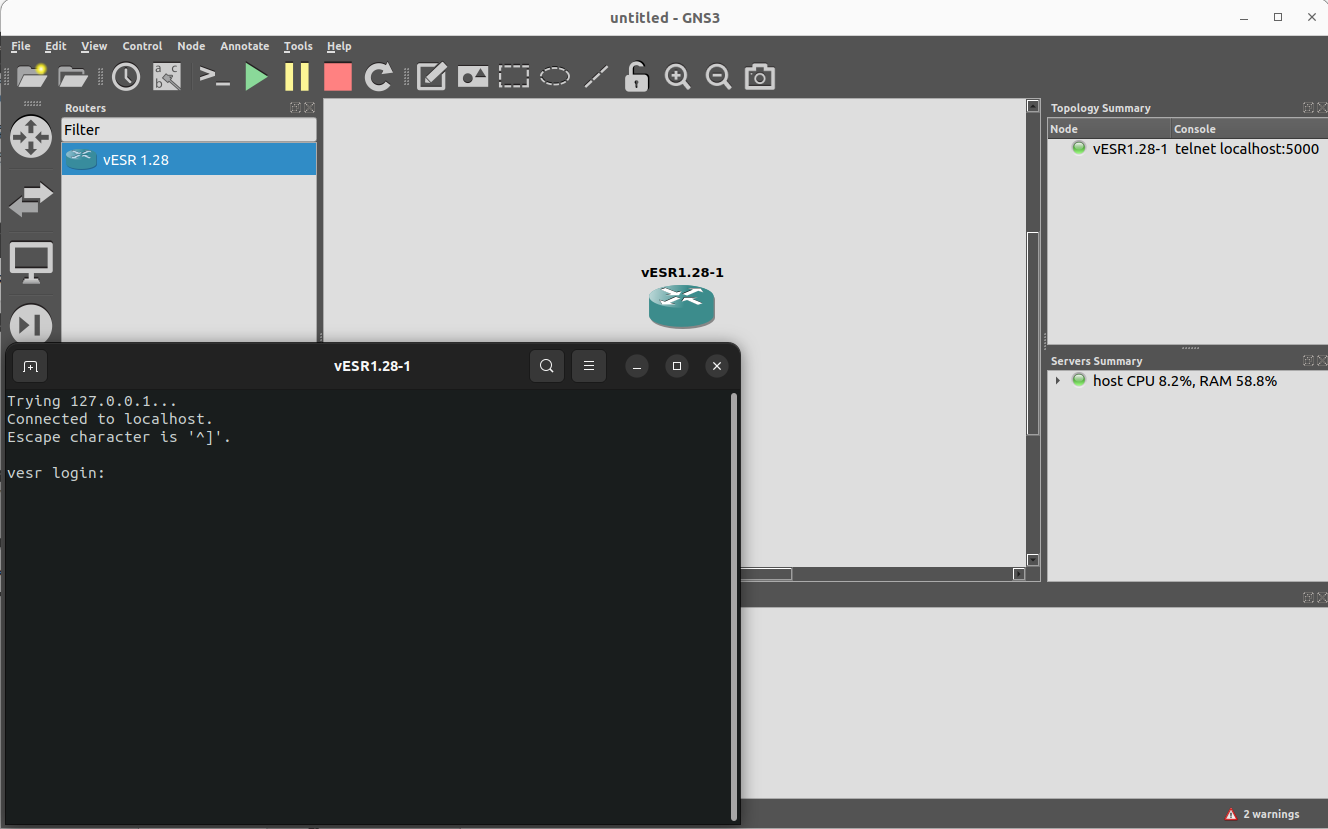Maximize the vESR1.28-1 terminal window

[677, 366]
